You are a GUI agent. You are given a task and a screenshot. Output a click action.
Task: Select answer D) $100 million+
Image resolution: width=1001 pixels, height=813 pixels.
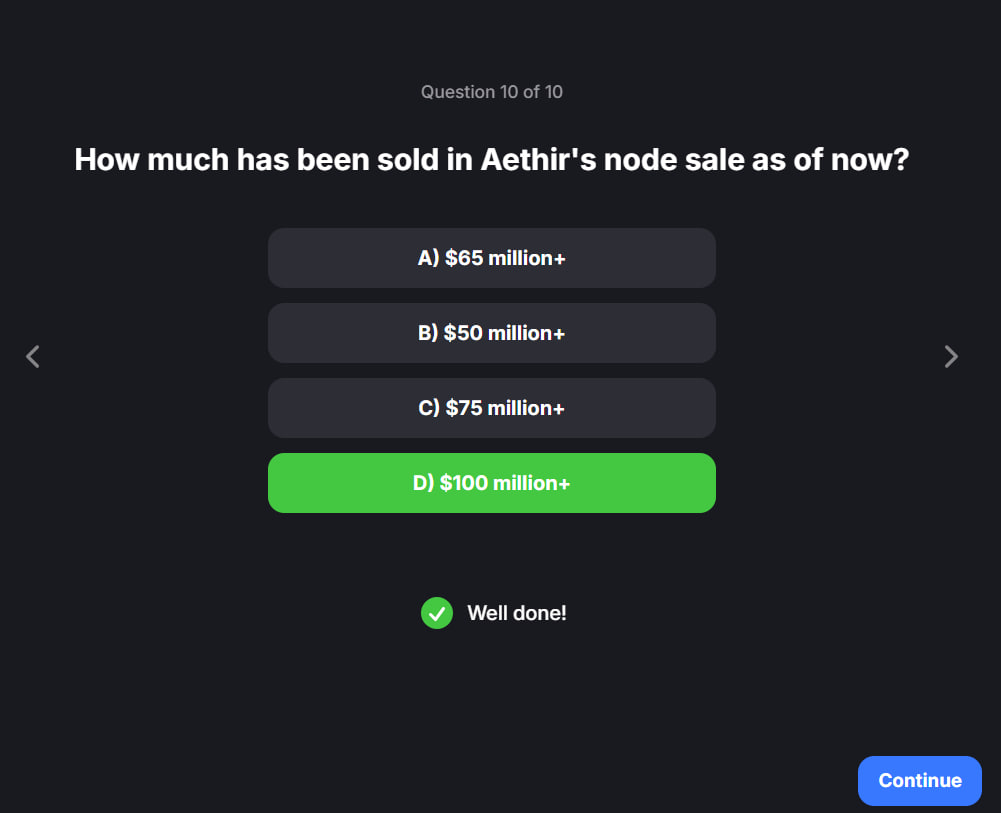491,483
